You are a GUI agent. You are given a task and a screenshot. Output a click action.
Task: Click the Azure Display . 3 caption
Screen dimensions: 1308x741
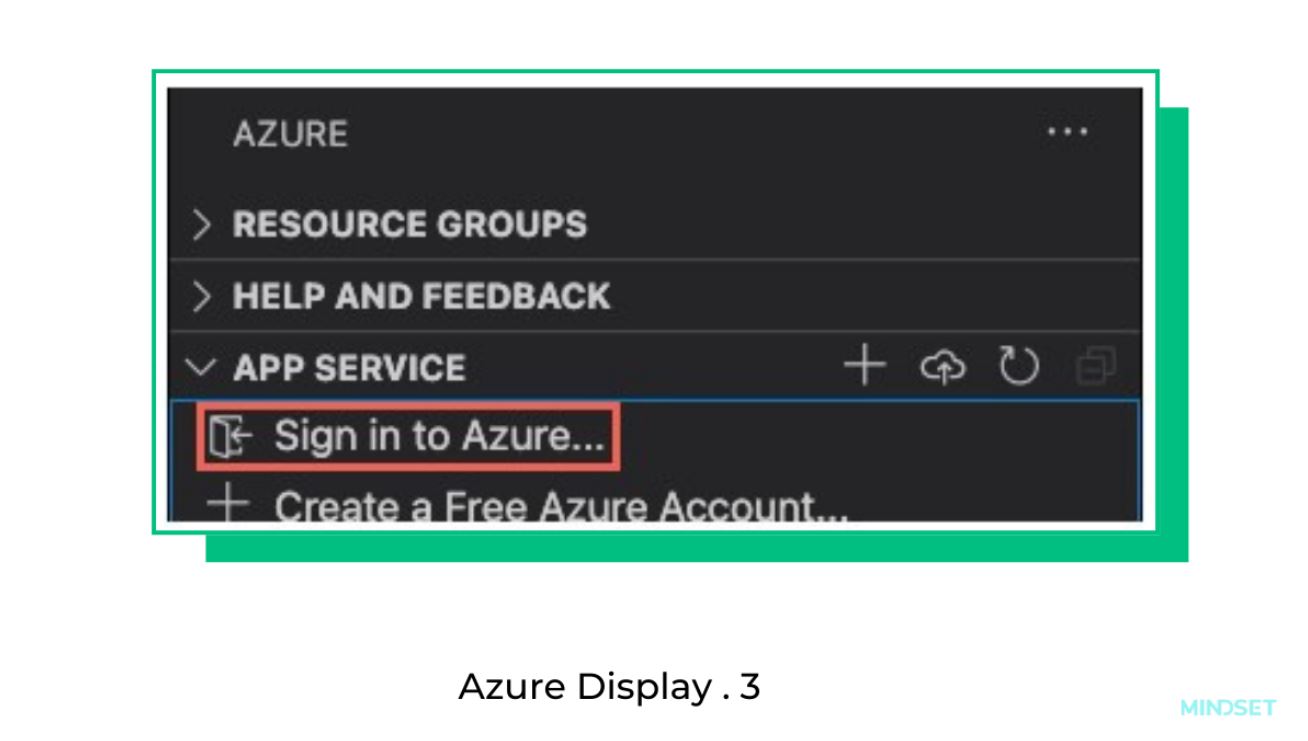609,687
